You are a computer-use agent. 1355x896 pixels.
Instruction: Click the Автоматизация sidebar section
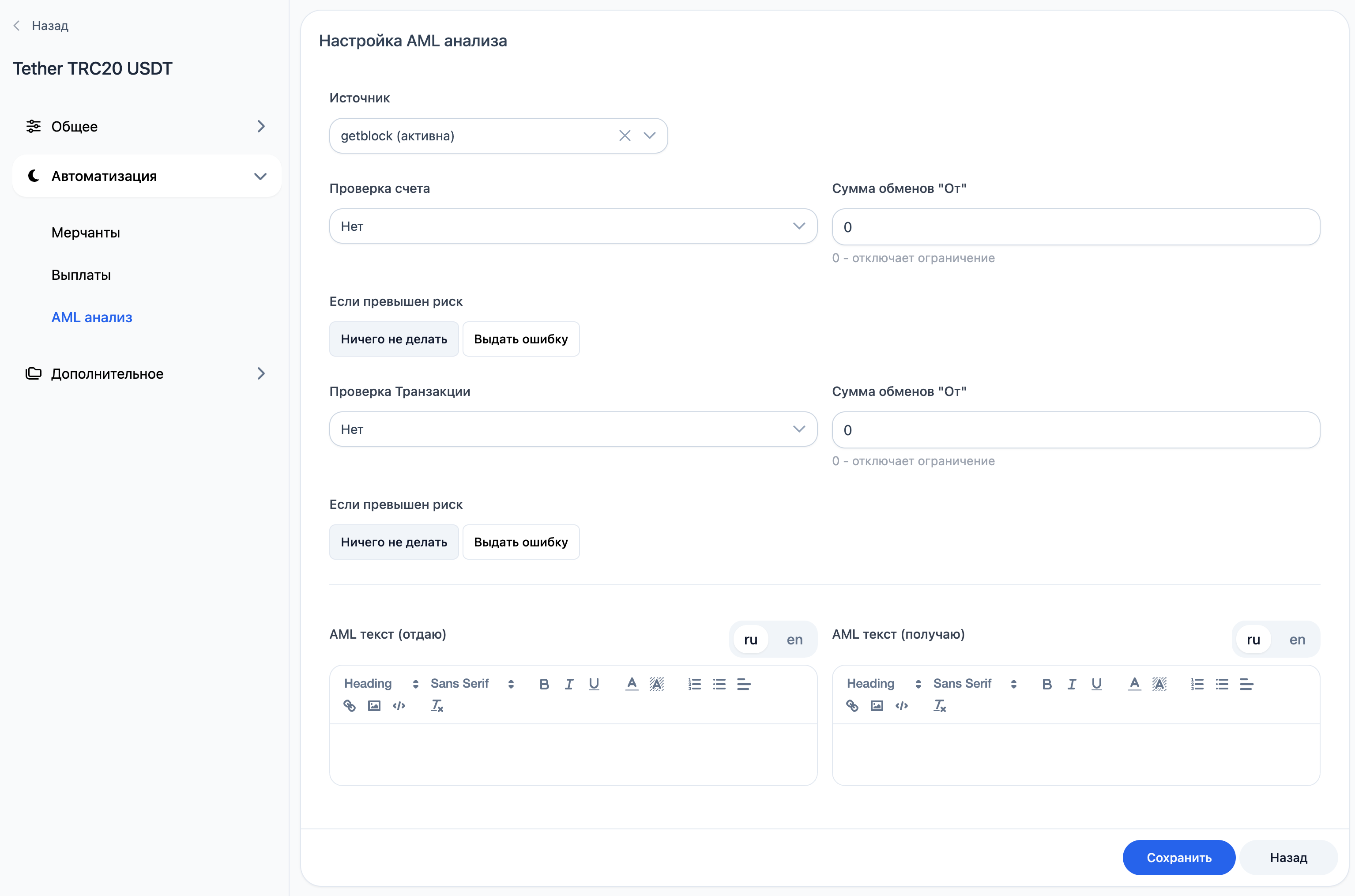(x=147, y=176)
